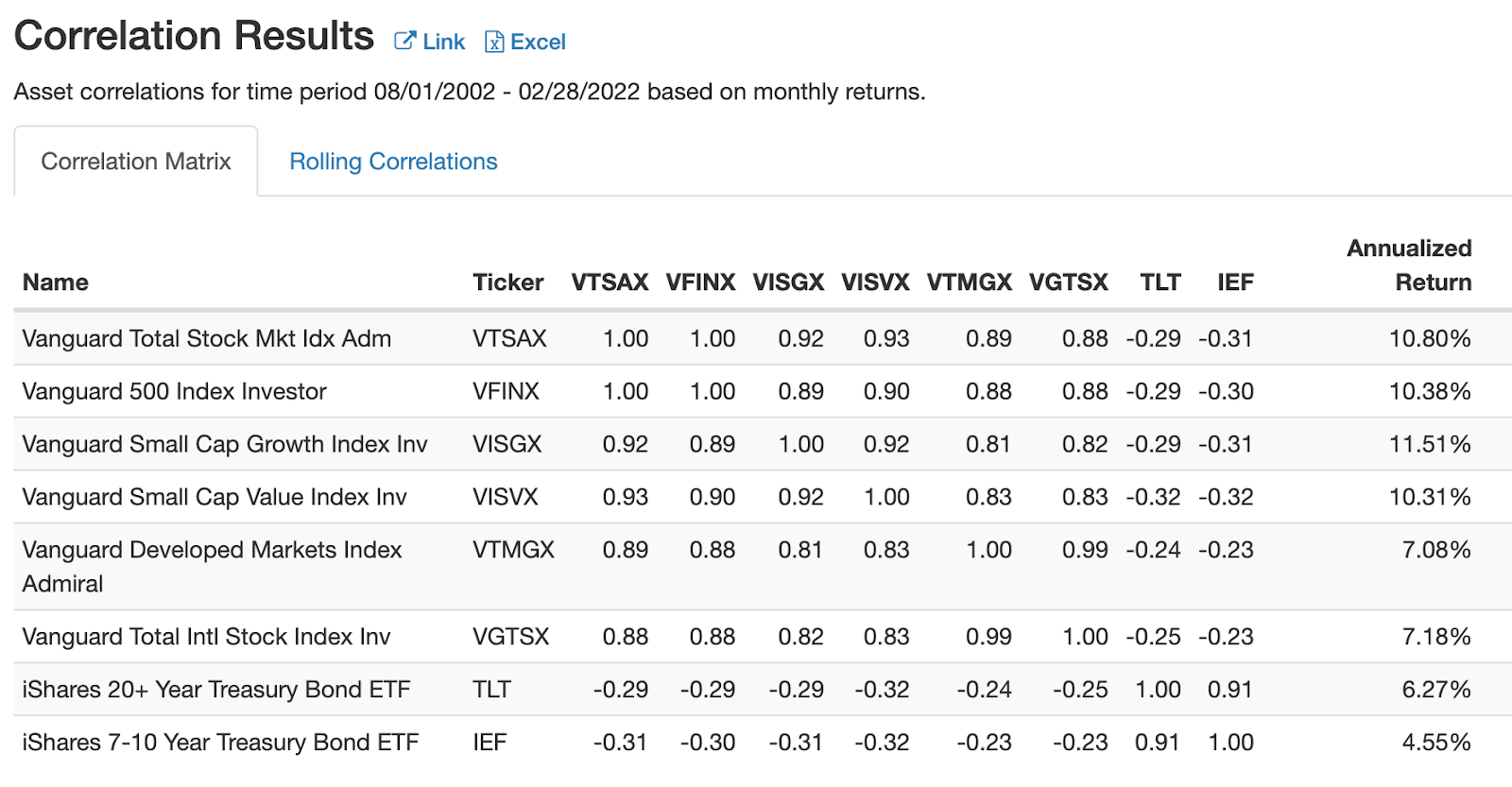Click the Excel spreadsheet file icon
The image size is (1512, 787).
point(493,42)
